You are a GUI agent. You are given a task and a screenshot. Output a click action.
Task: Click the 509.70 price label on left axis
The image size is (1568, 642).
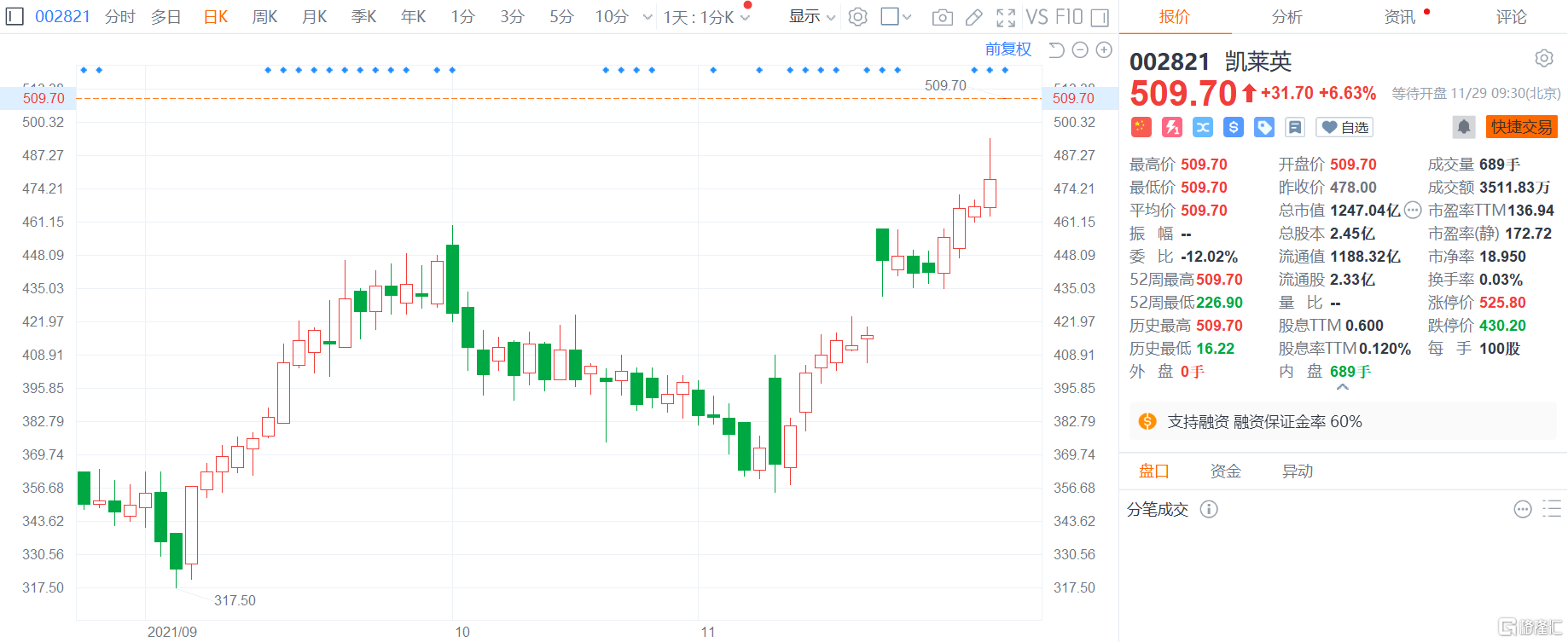44,98
